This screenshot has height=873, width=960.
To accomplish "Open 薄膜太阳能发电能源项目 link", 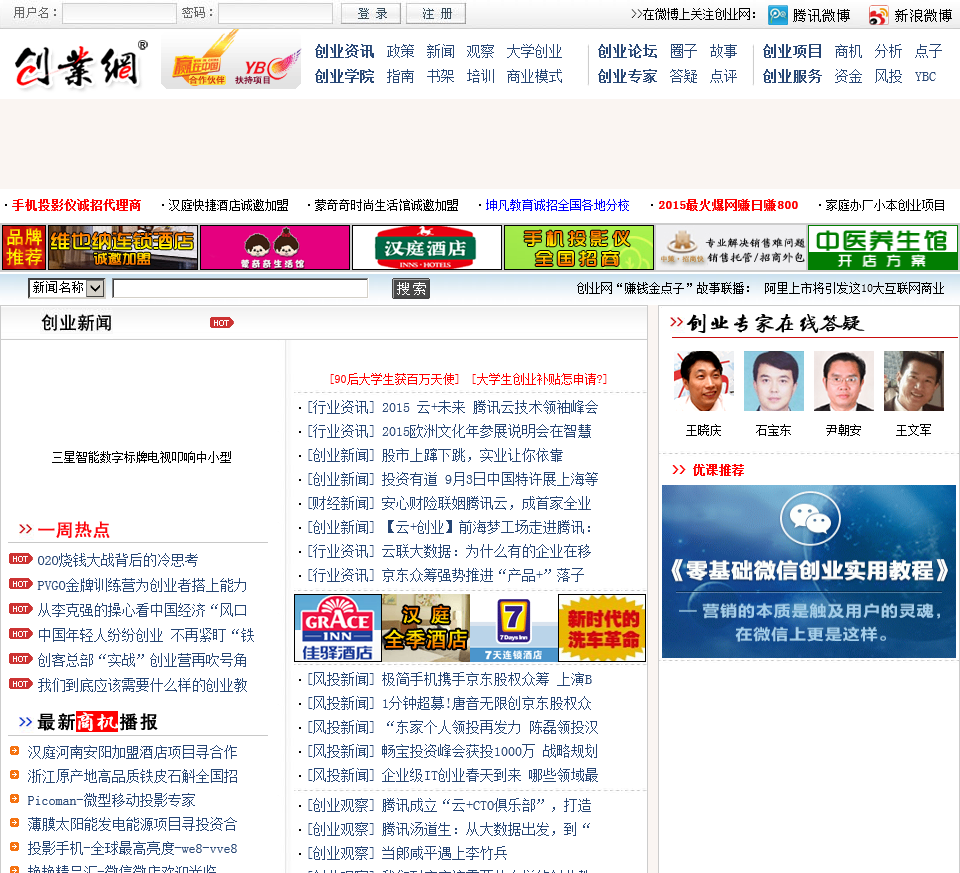I will point(132,824).
